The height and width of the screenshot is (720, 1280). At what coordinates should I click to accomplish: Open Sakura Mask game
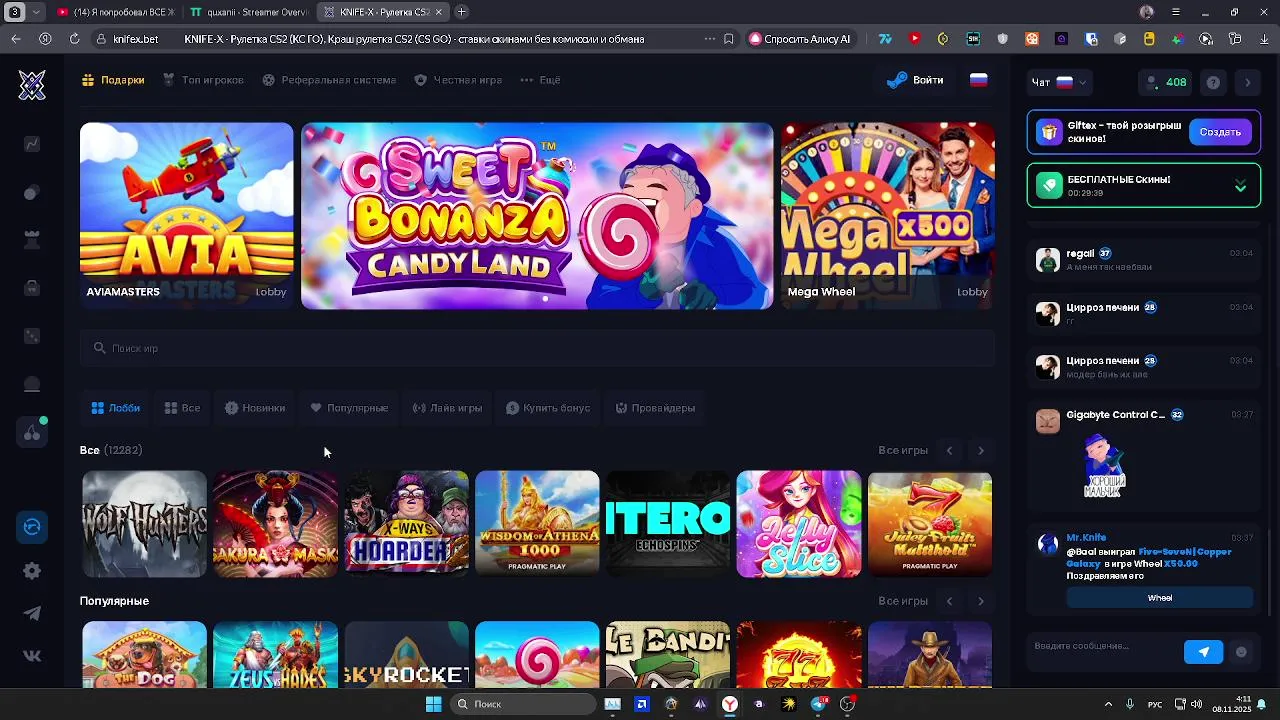click(x=275, y=524)
